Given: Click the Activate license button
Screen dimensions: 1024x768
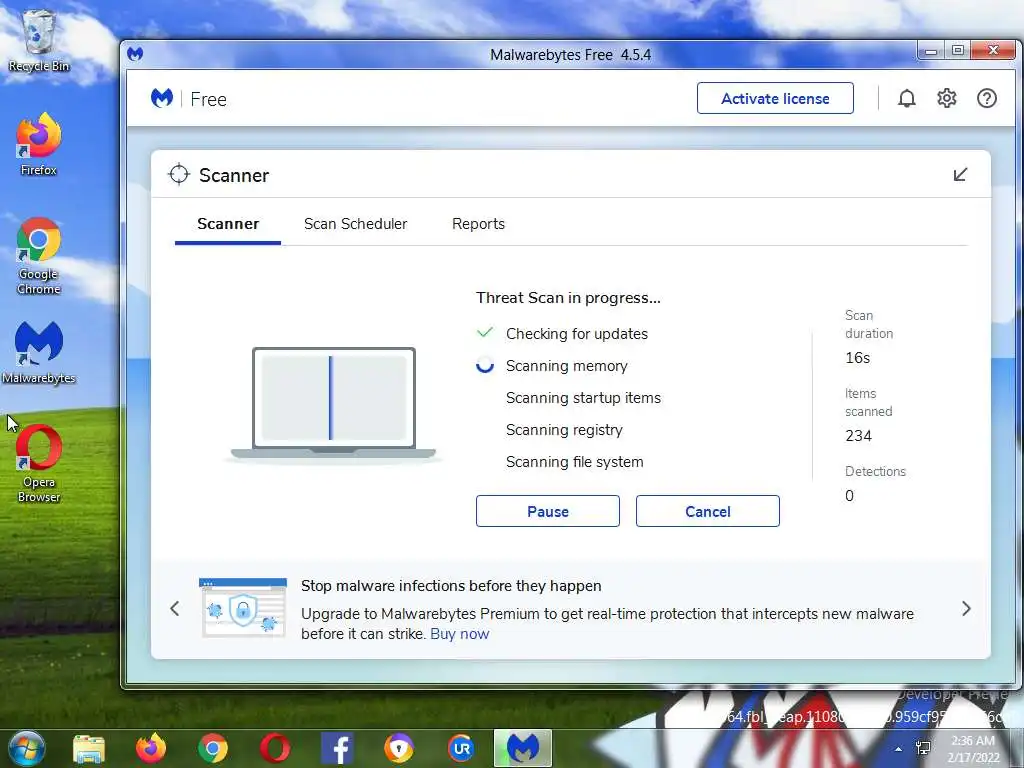Looking at the screenshot, I should coord(775,98).
